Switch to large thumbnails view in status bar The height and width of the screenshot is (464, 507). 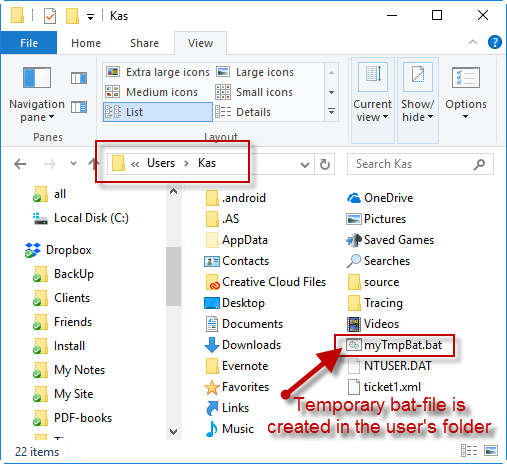(491, 451)
